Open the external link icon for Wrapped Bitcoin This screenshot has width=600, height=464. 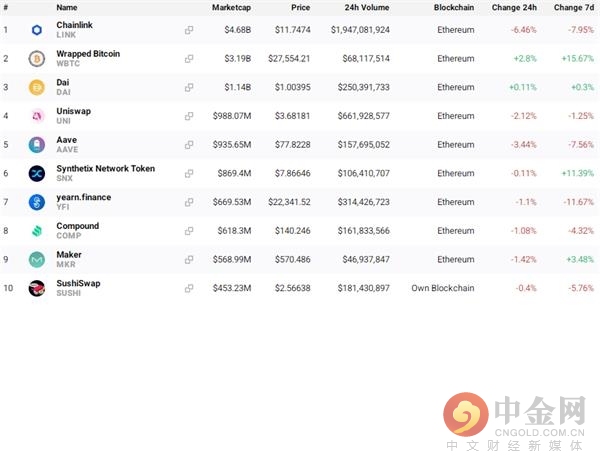(x=189, y=59)
